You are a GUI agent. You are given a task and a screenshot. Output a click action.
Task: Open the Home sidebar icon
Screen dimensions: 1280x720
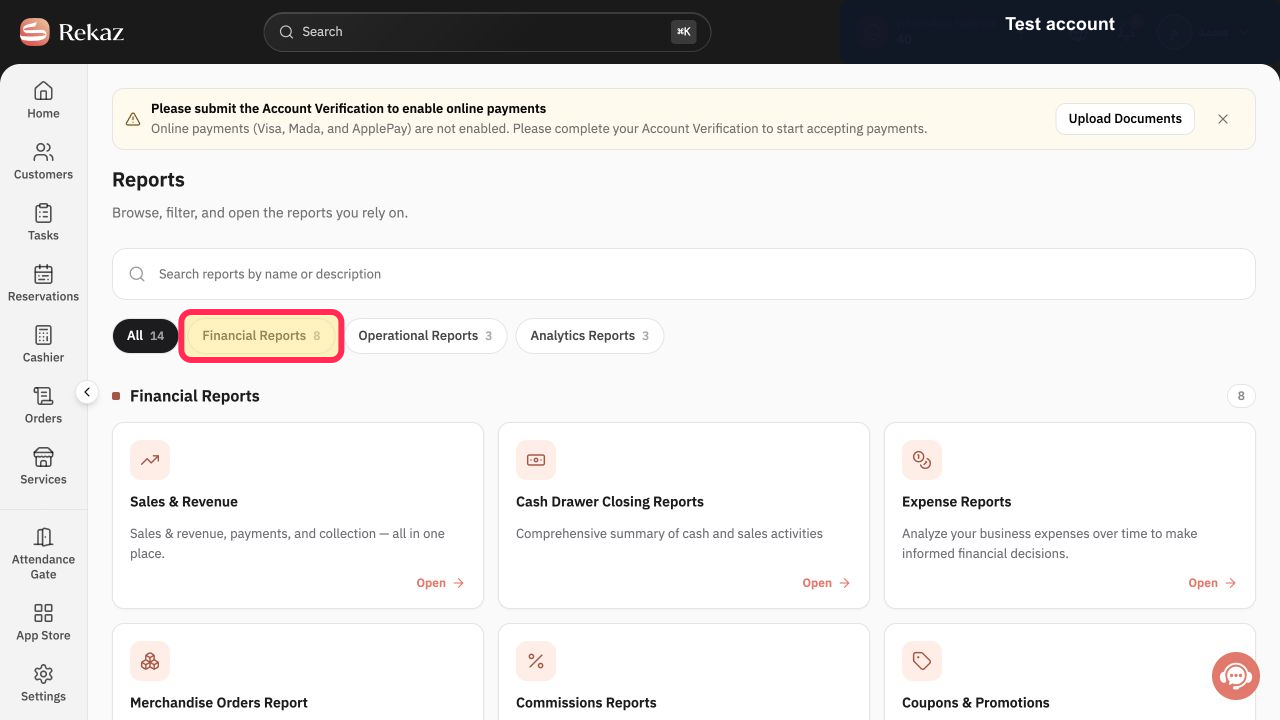(x=43, y=91)
